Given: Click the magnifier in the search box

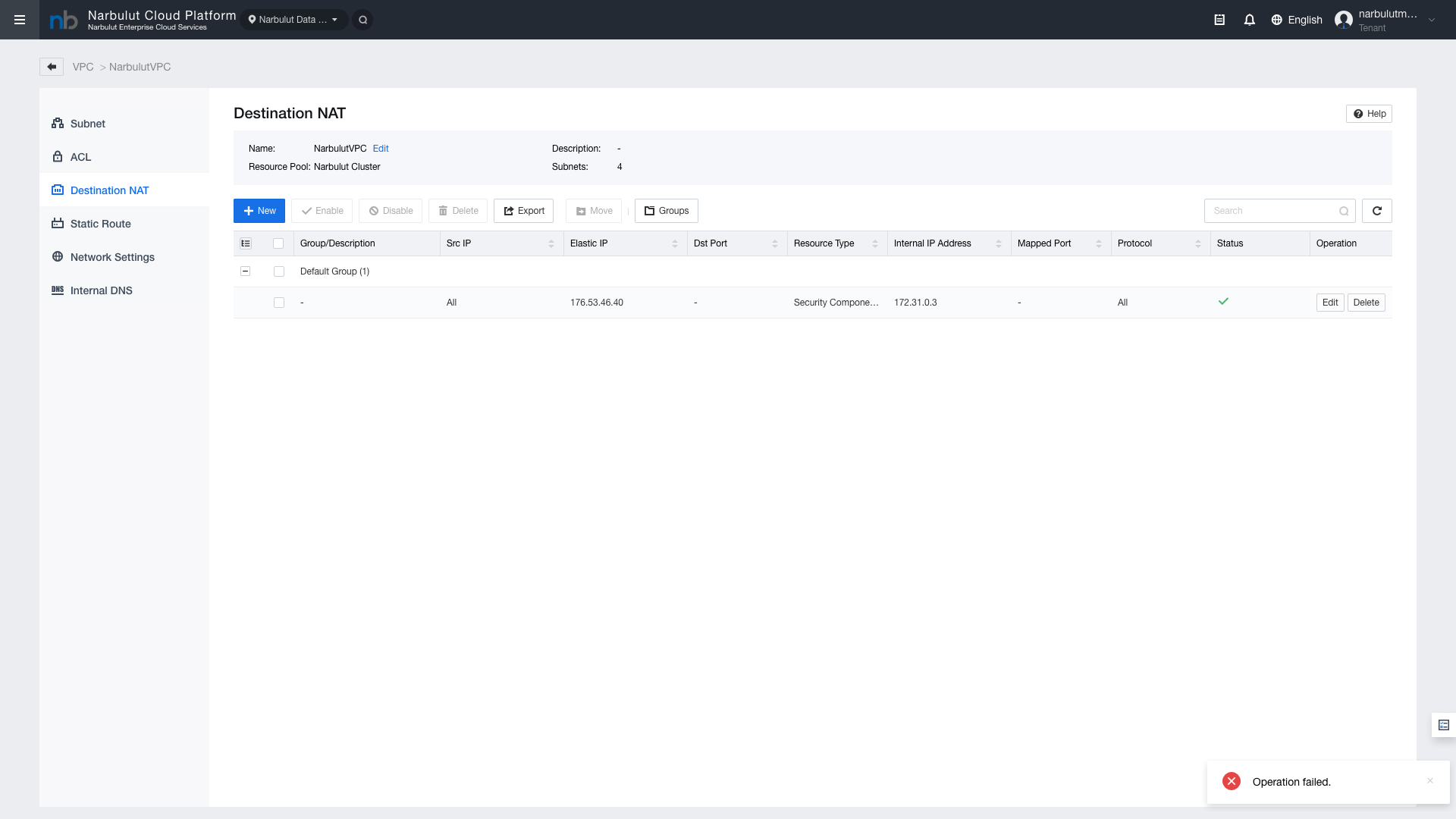Looking at the screenshot, I should point(1344,212).
